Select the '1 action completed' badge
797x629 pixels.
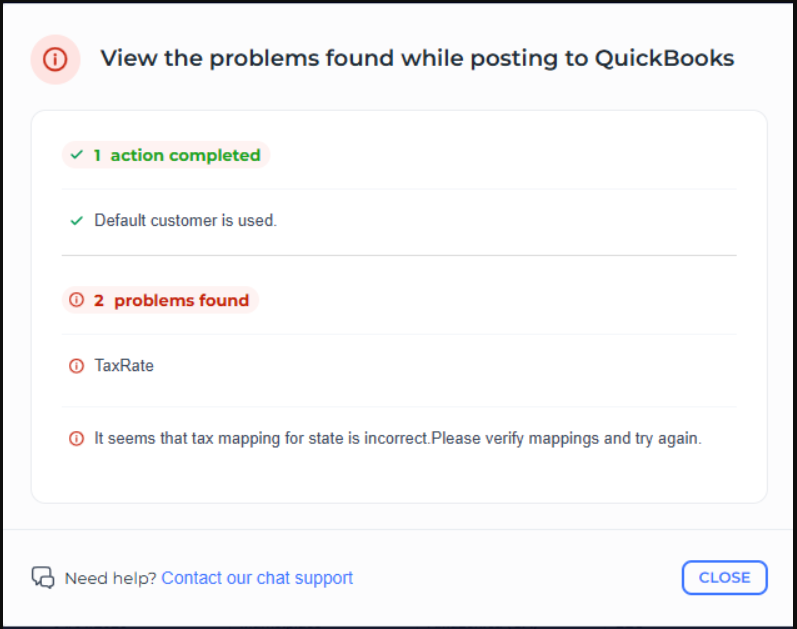166,155
